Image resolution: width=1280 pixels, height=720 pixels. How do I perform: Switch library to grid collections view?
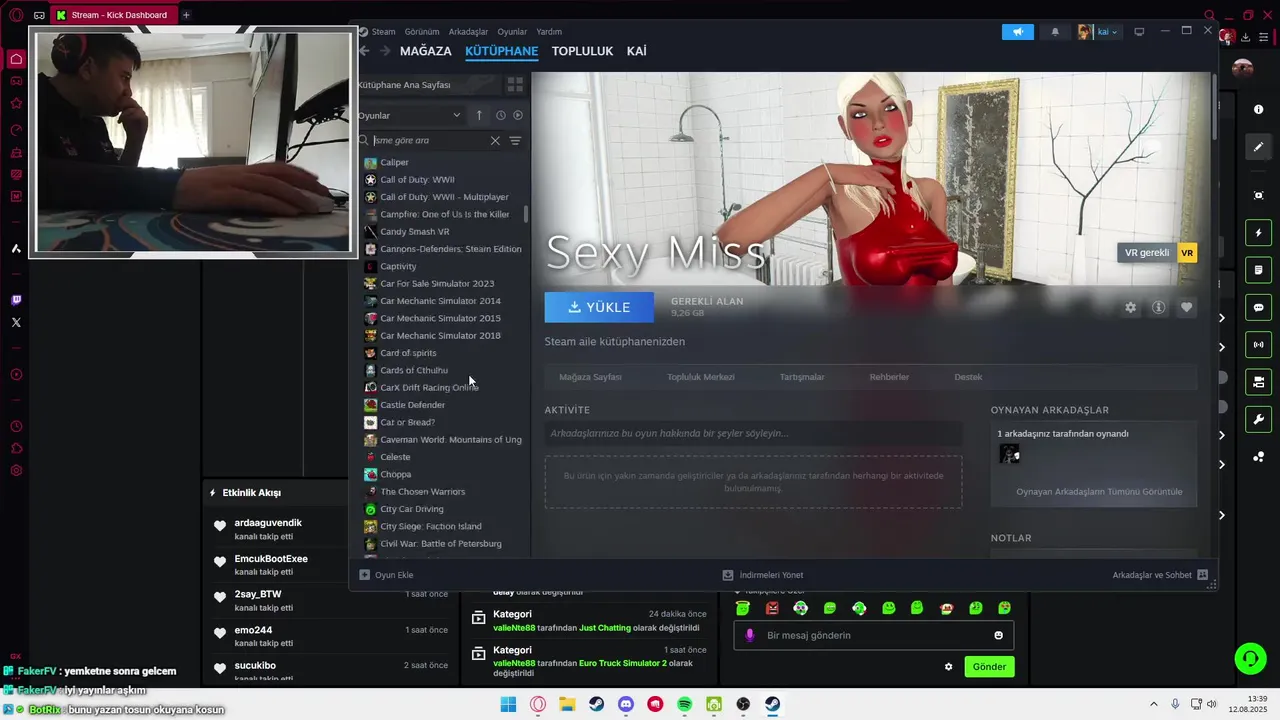[x=515, y=85]
